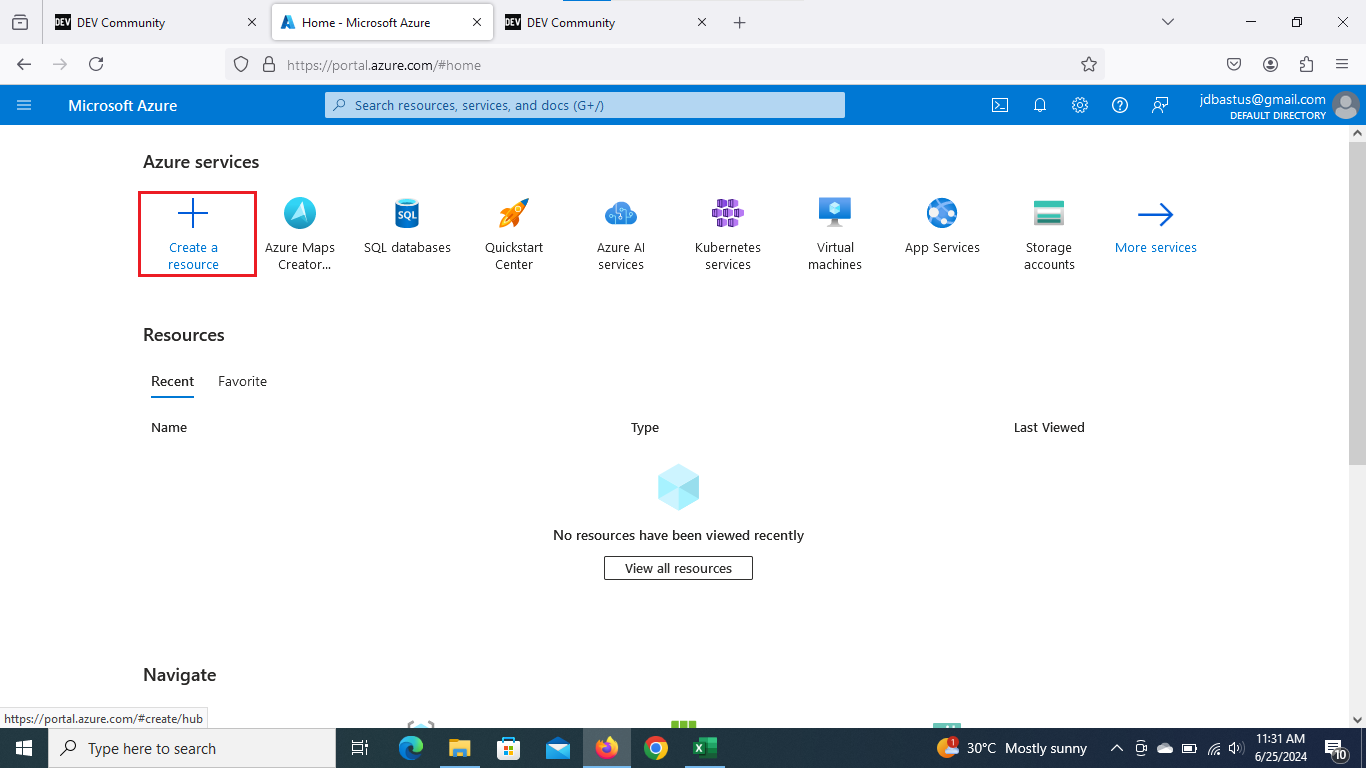Focus the browser address bar
Screen dimensions: 1366x768
665,64
